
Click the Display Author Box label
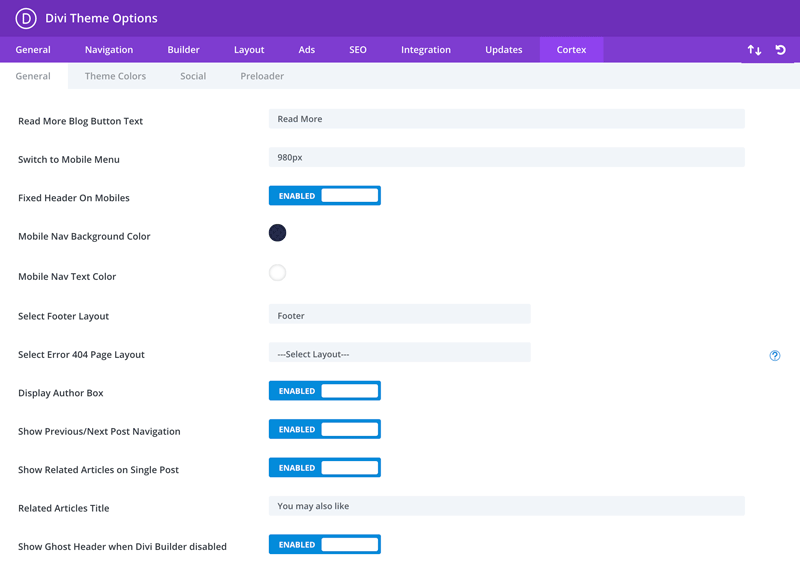tap(61, 393)
